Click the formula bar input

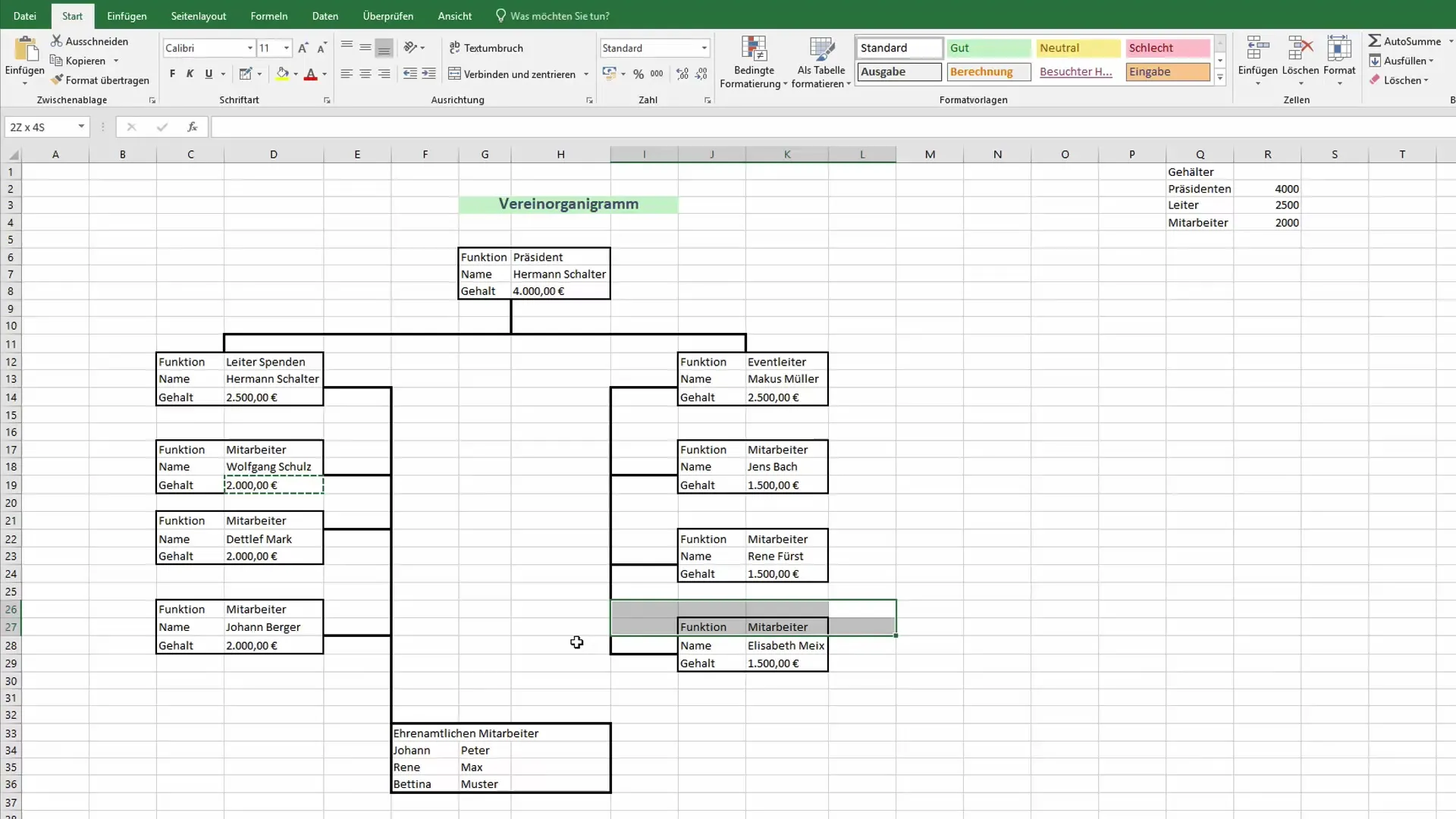(833, 127)
